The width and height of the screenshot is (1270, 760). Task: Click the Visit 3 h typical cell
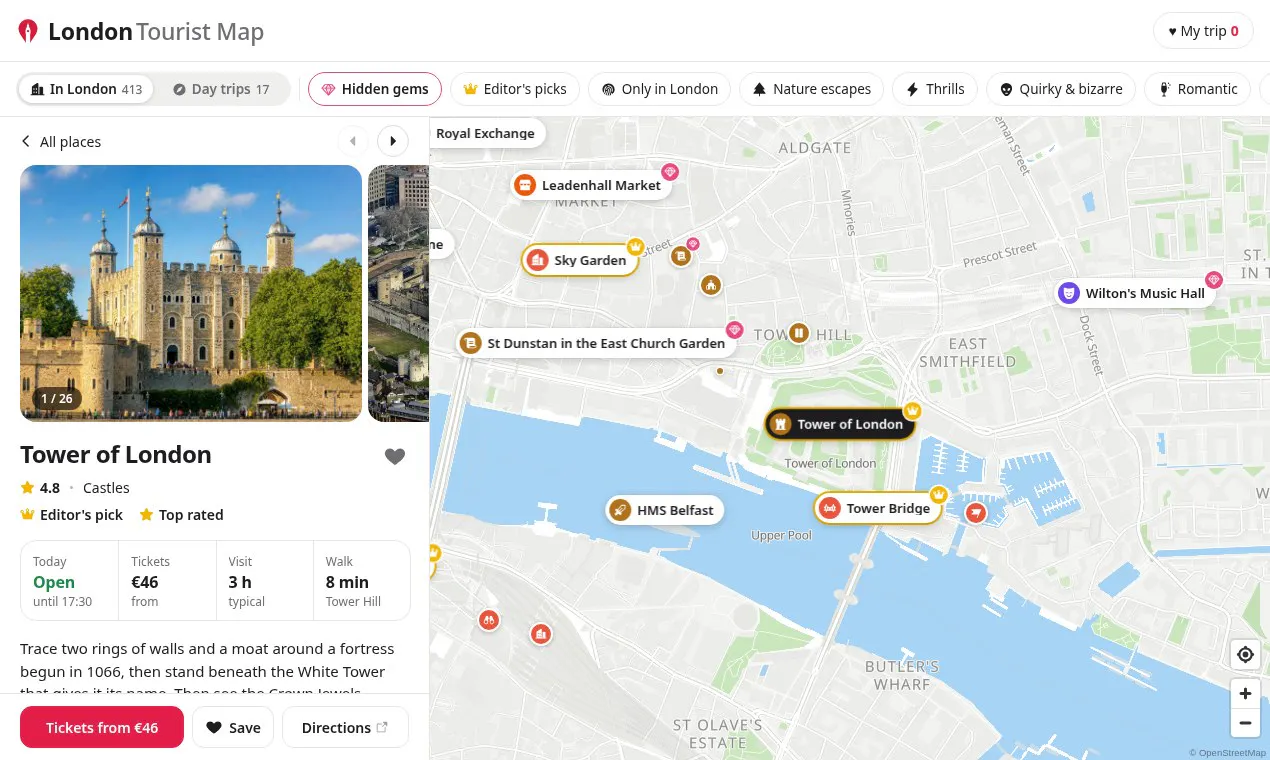[x=264, y=581]
